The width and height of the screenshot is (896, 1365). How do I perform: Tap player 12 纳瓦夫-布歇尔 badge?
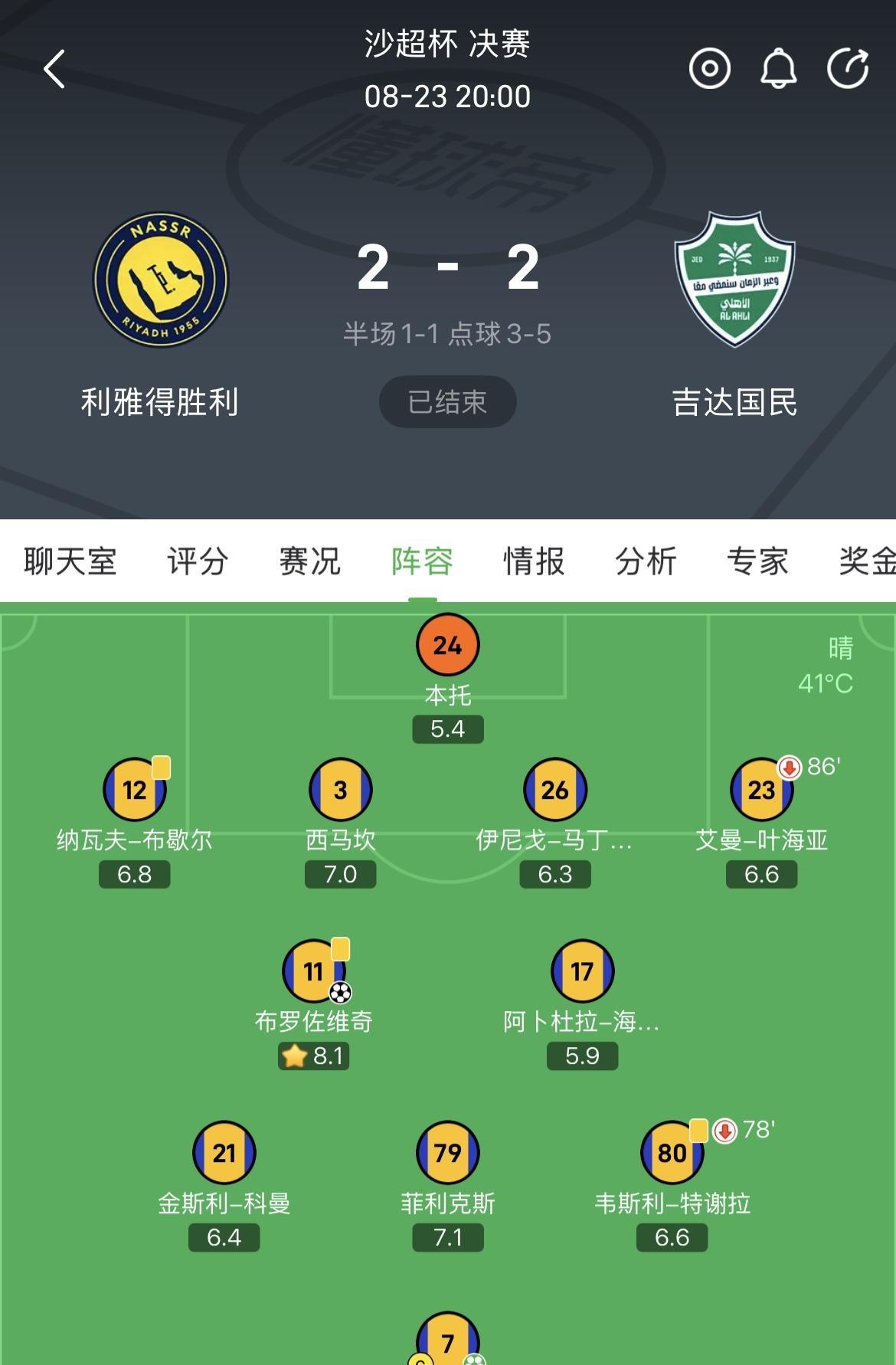click(x=134, y=790)
